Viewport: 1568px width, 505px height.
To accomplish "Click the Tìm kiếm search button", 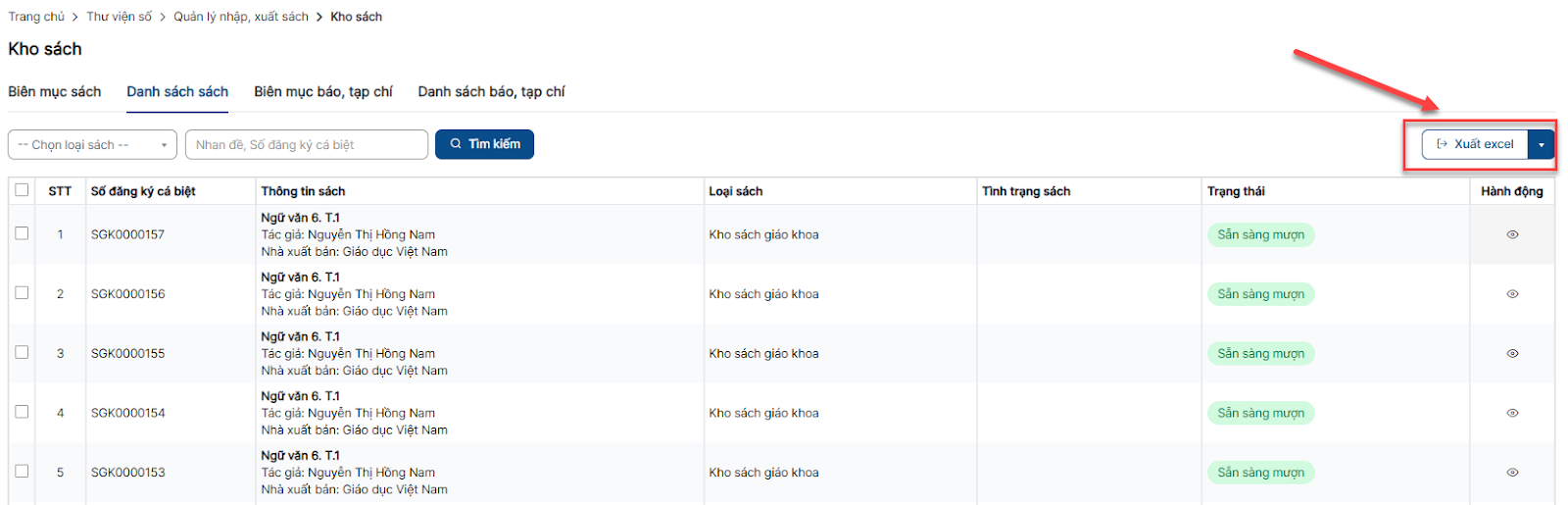I will click(484, 144).
